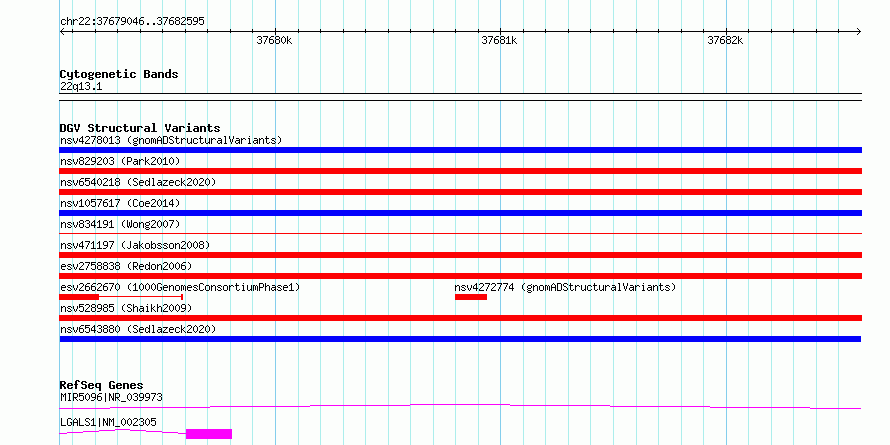
Task: Open nsv471197 (Jakobsson2008) variant label
Action: [x=135, y=245]
